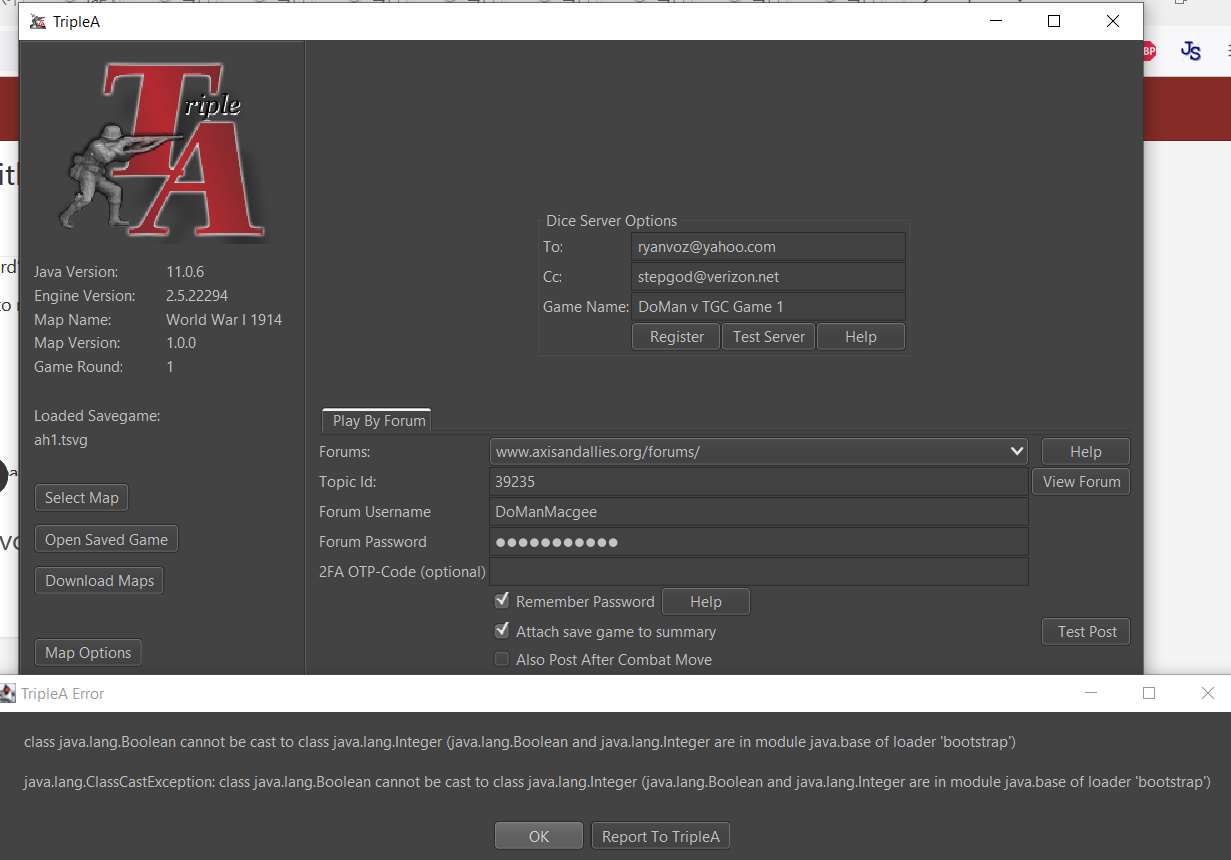Click the TripleA Error dialog title icon
1231x860 pixels.
(x=8, y=693)
